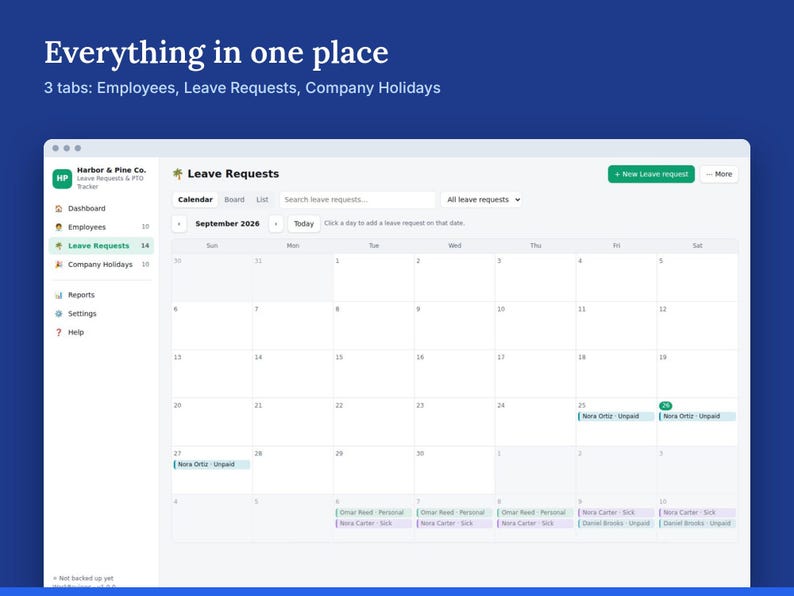Click calendar day 19
The height and width of the screenshot is (596, 794).
tap(697, 374)
